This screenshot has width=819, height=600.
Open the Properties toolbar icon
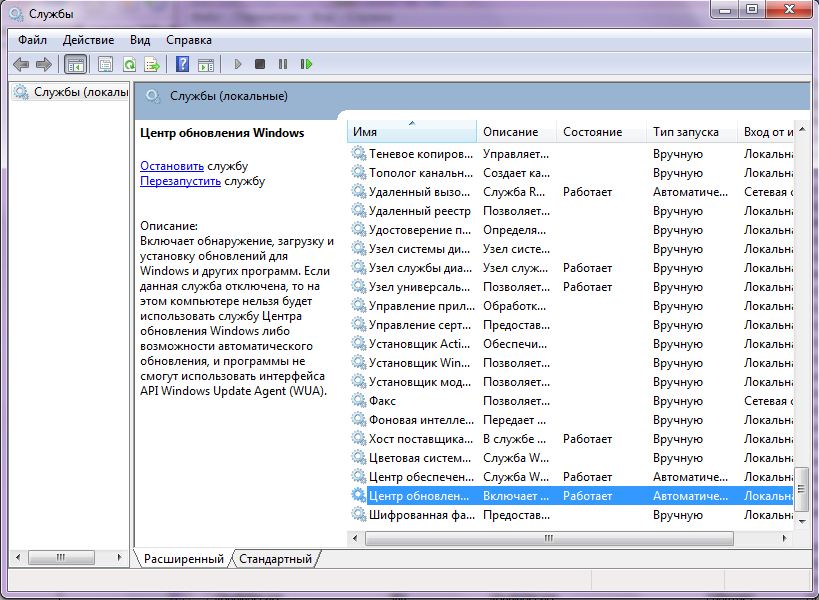coord(105,64)
